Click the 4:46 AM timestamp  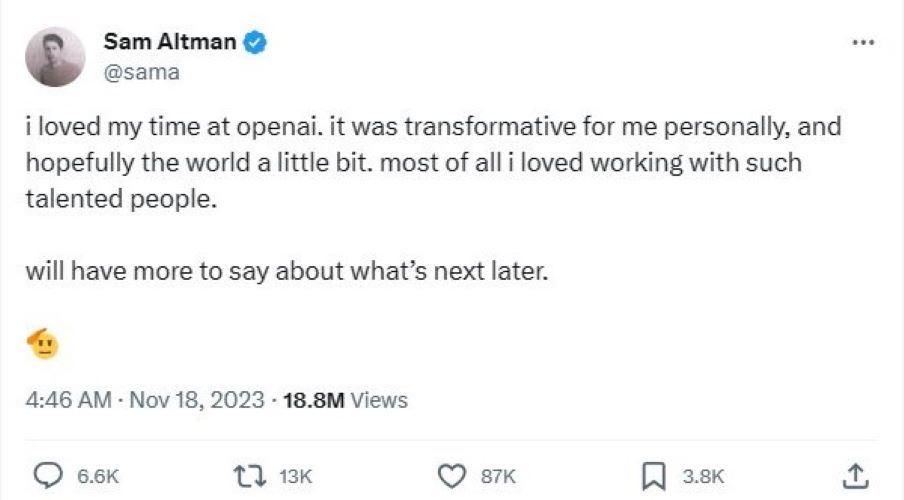68,400
